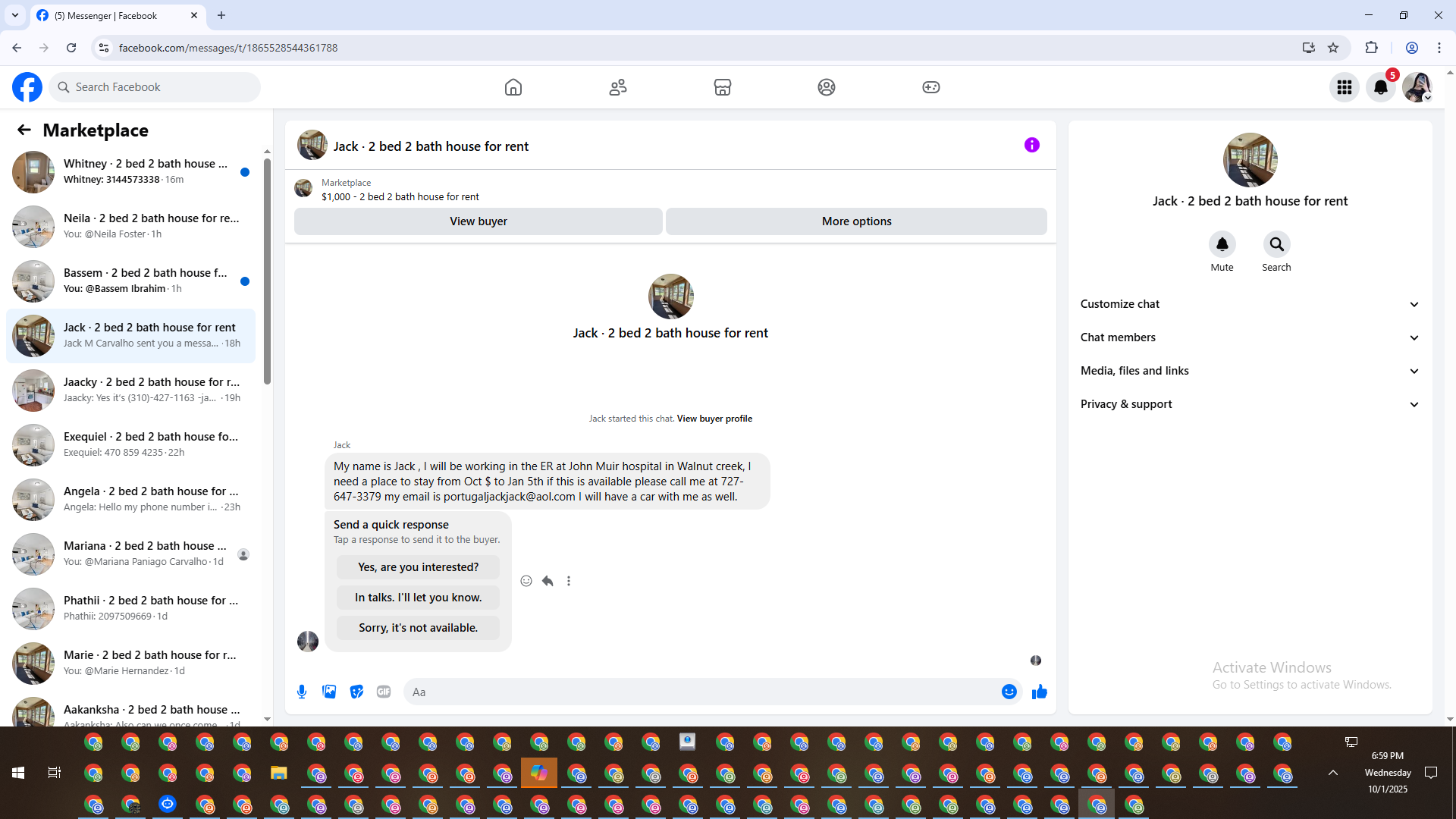Send quick response 'Sorry, it's not available.'
Viewport: 1456px width, 819px height.
click(419, 628)
